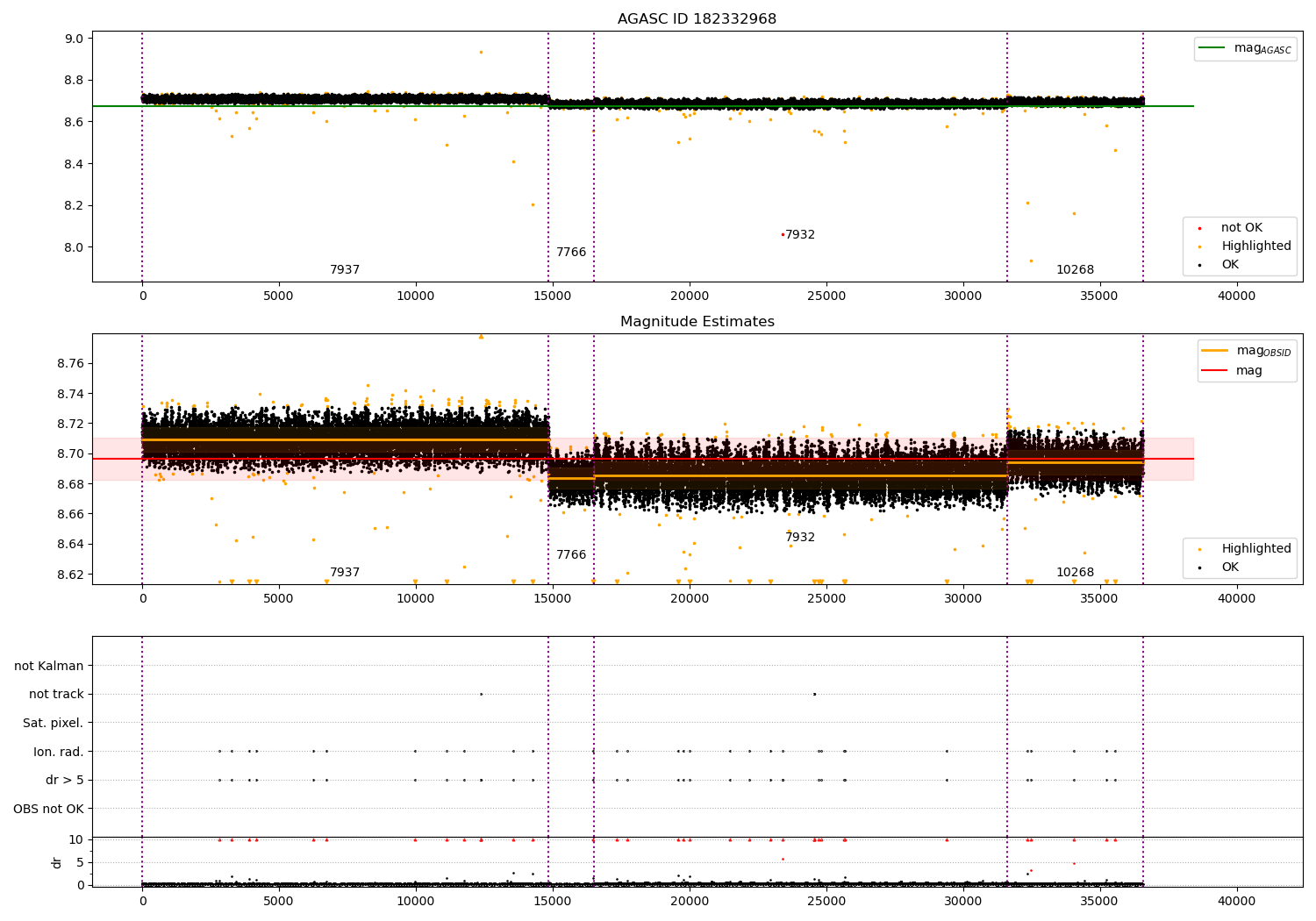Click the orange outlier point near 8.93 magnitude
Viewport: 1316px width, 921px height.
pos(481,52)
